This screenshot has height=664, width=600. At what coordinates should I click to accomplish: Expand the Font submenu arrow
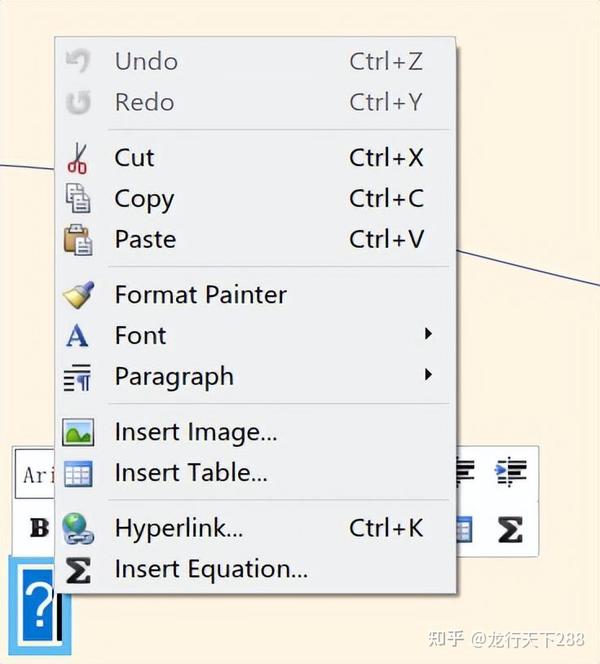coord(428,334)
